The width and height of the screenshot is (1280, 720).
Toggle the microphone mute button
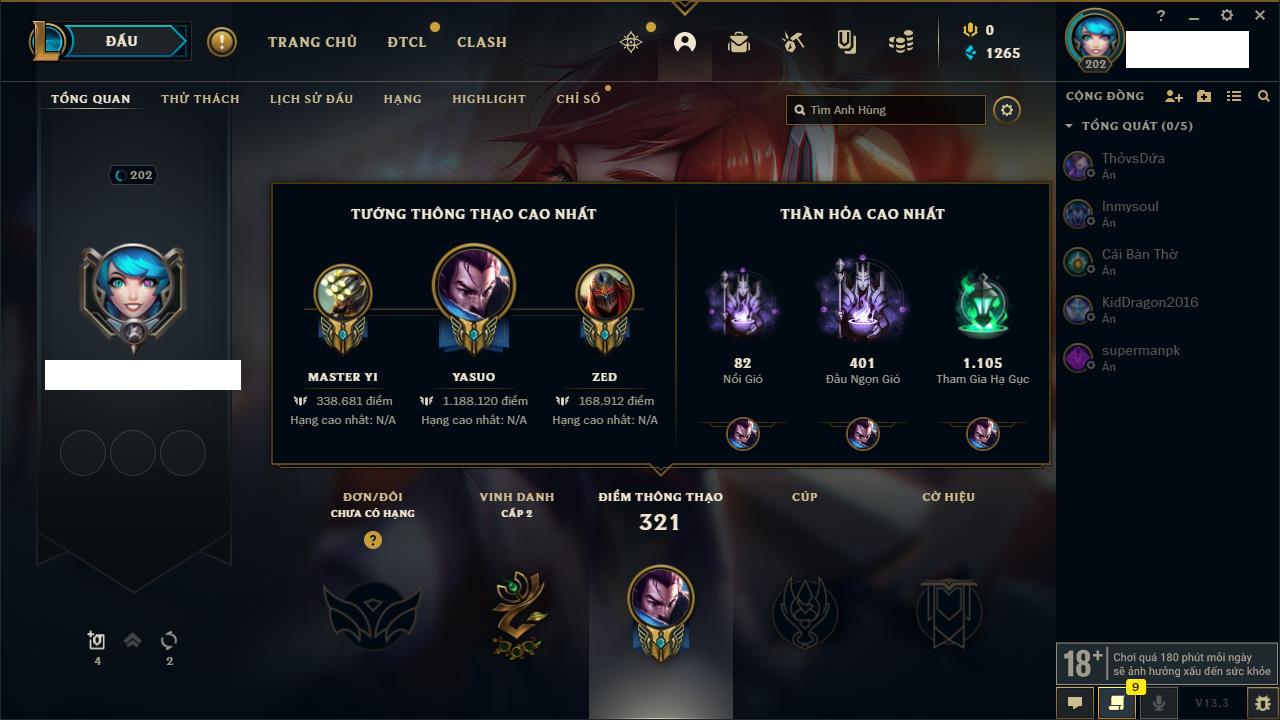click(1158, 702)
